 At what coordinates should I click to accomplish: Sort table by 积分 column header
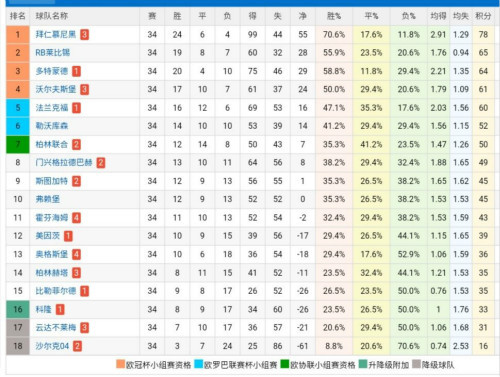(483, 16)
